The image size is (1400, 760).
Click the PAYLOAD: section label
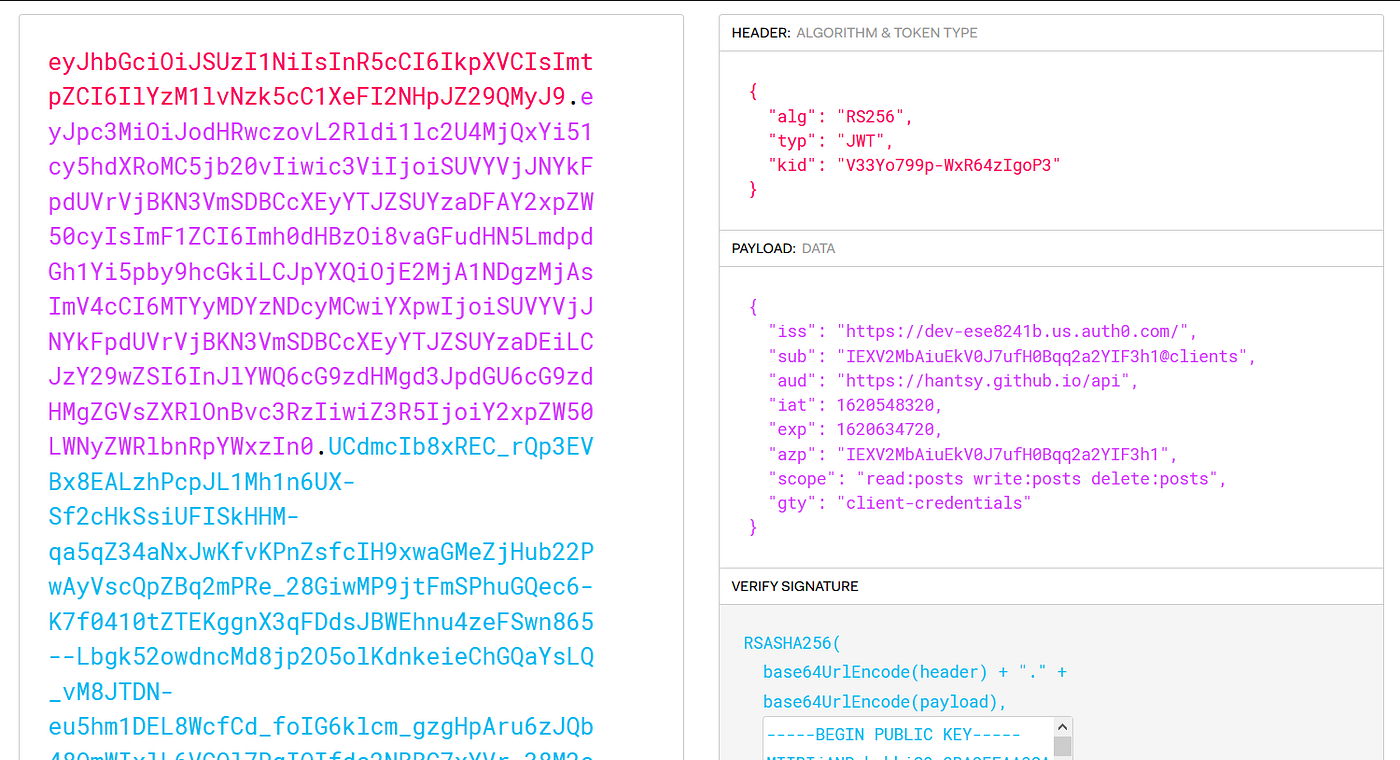(x=764, y=248)
